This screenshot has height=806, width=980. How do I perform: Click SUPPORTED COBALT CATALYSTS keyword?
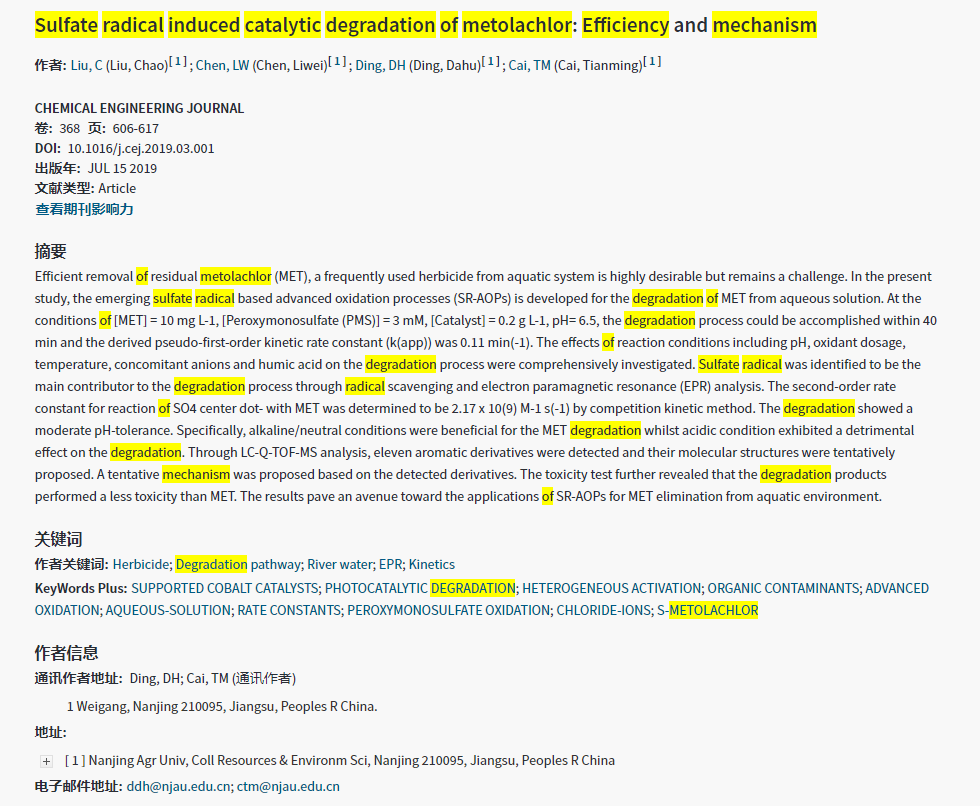(224, 588)
